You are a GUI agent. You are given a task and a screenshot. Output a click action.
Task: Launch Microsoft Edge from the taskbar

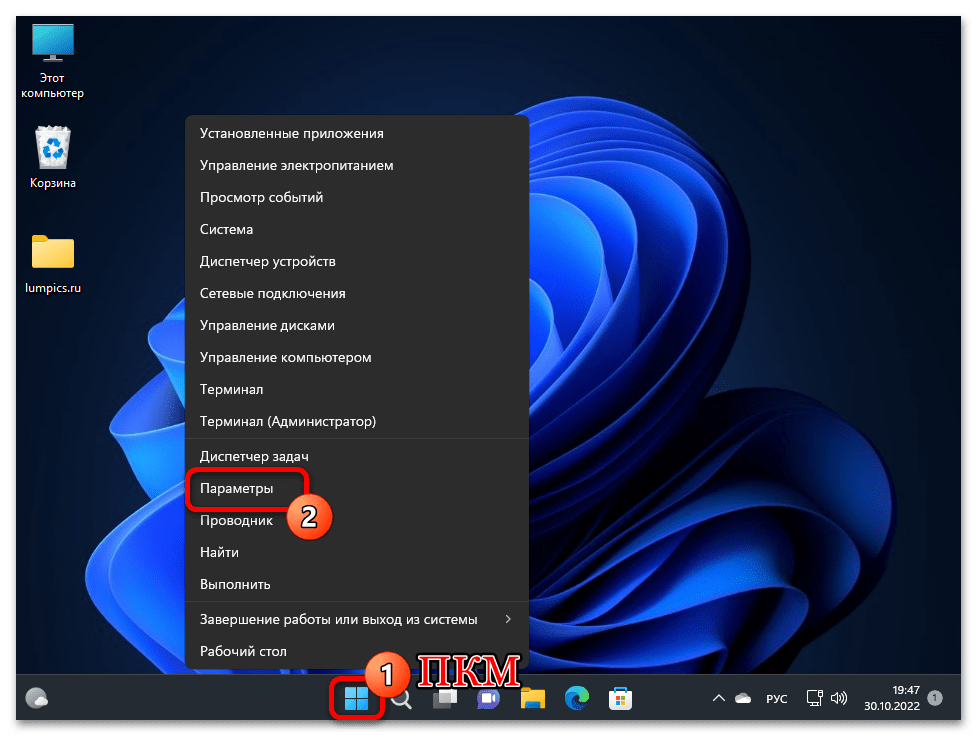(x=576, y=698)
